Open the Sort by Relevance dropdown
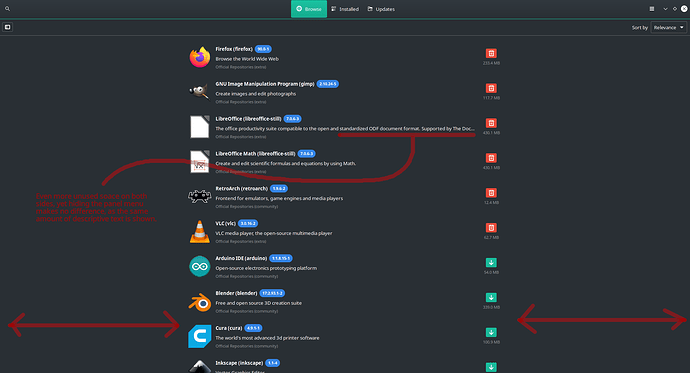This screenshot has width=690, height=373. (668, 27)
